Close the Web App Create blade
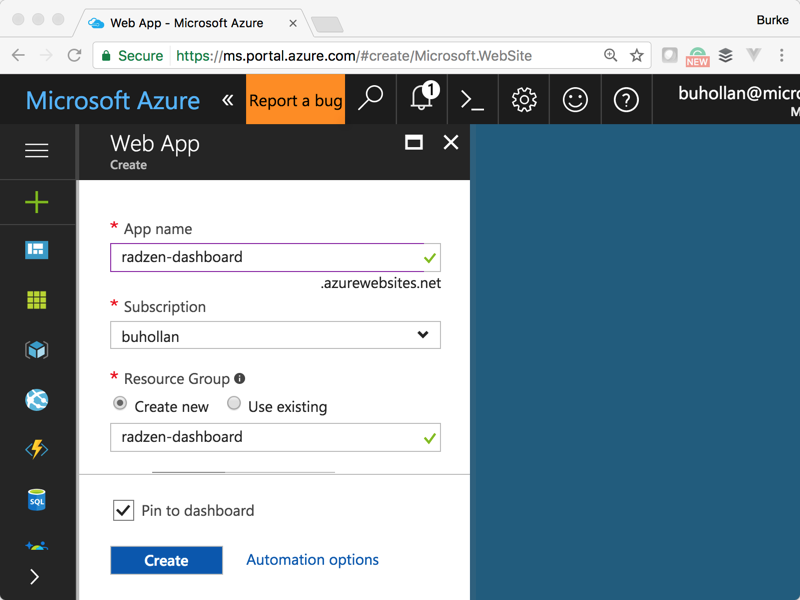 [451, 142]
